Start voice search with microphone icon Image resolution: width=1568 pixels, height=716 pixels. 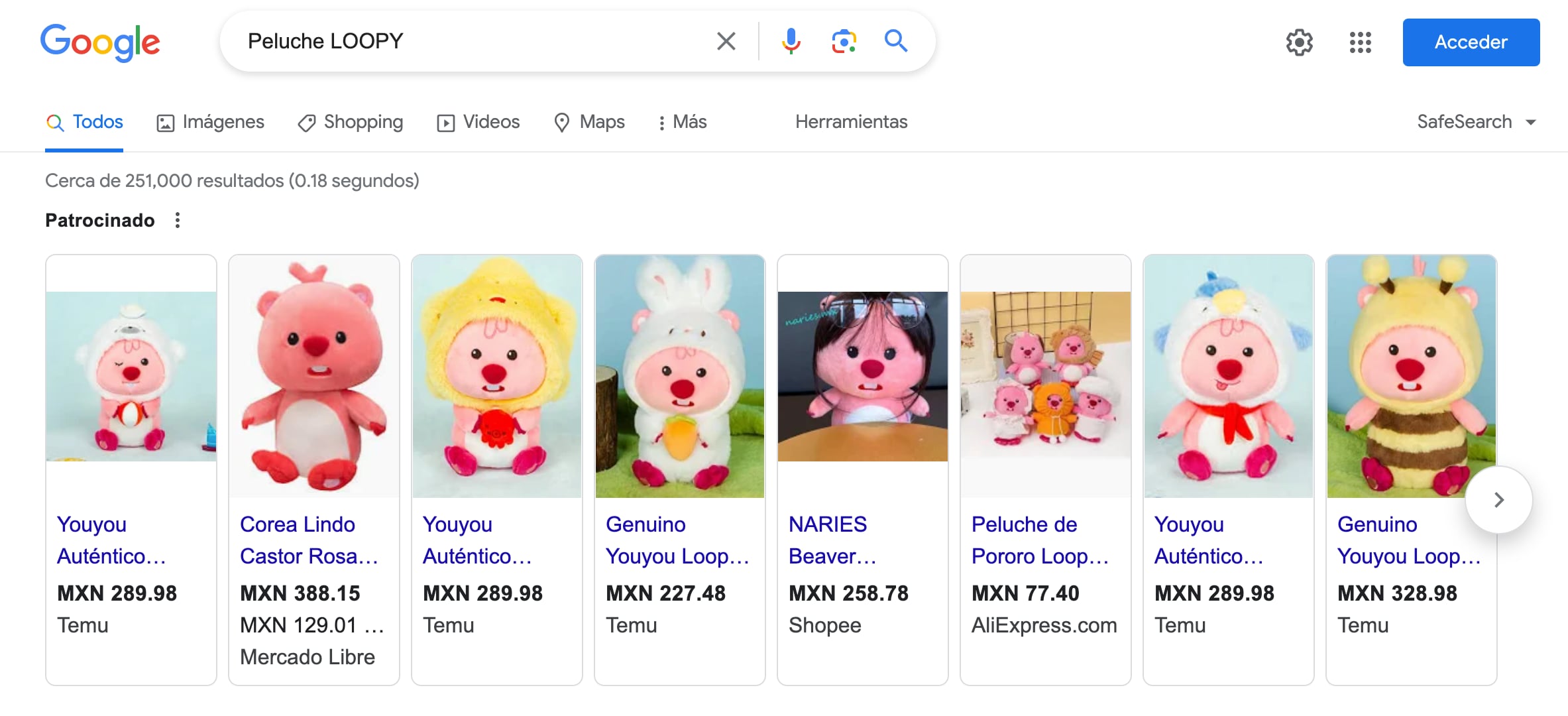[790, 41]
